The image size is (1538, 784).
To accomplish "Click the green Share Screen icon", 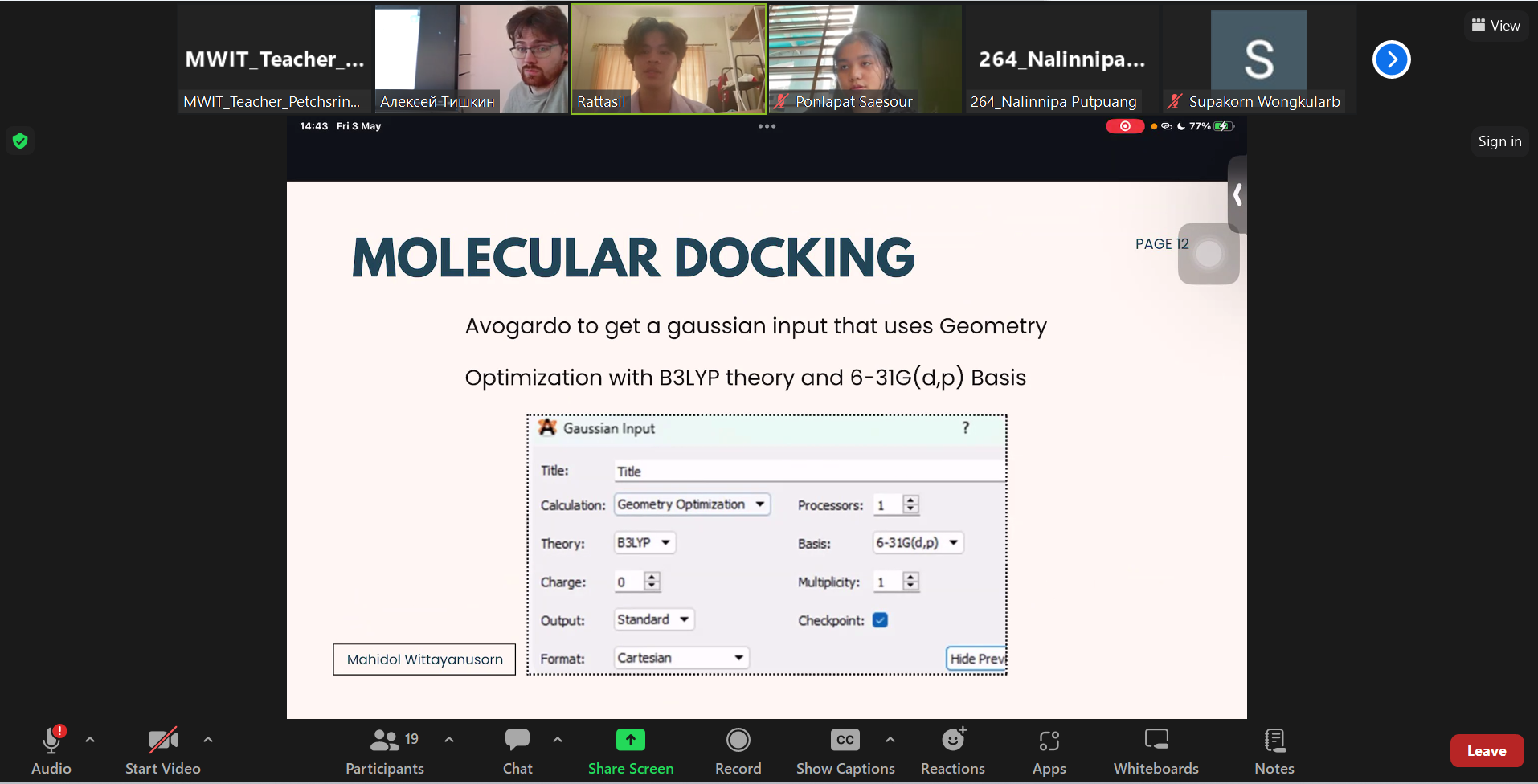I will pyautogui.click(x=630, y=740).
